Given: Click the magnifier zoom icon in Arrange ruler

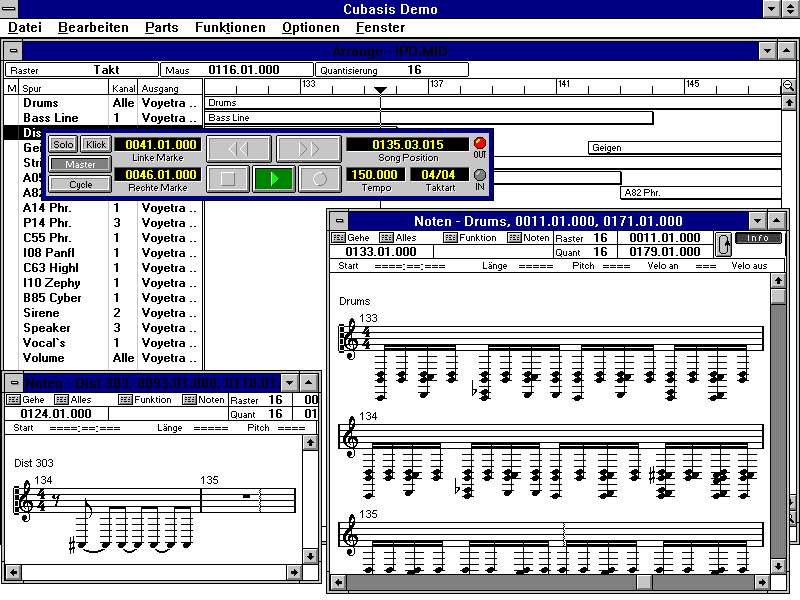Looking at the screenshot, I should click(x=788, y=87).
